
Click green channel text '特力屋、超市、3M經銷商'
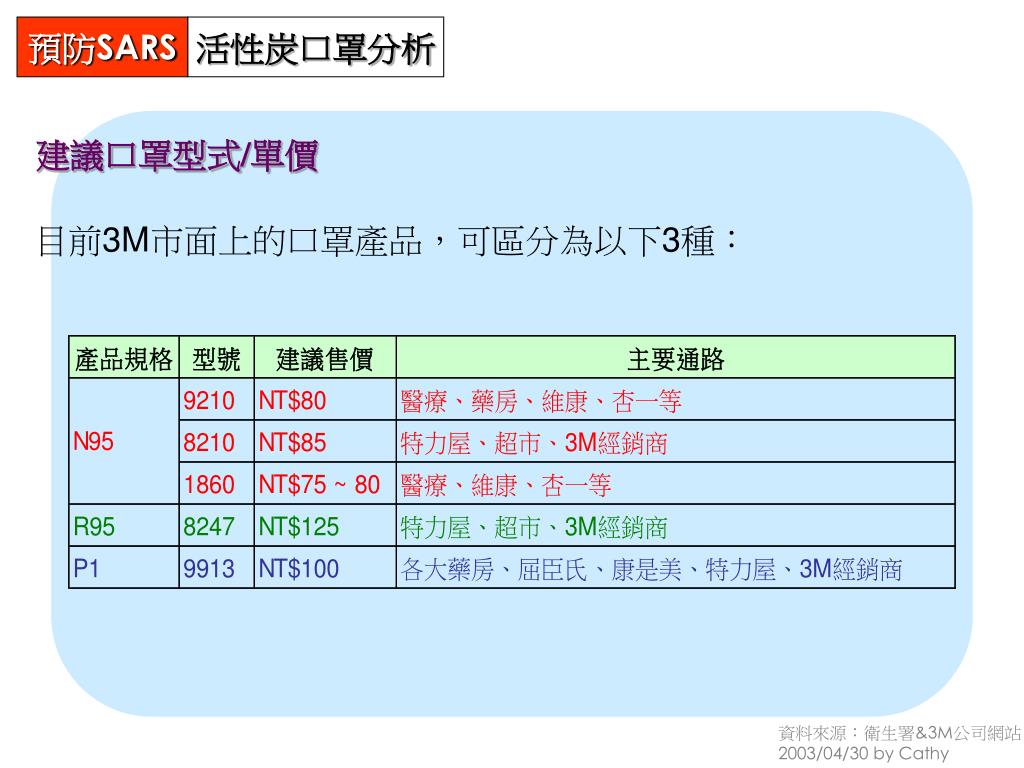point(534,527)
